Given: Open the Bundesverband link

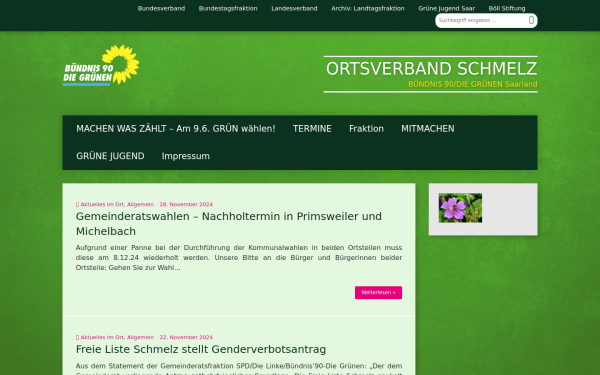Looking at the screenshot, I should point(161,8).
